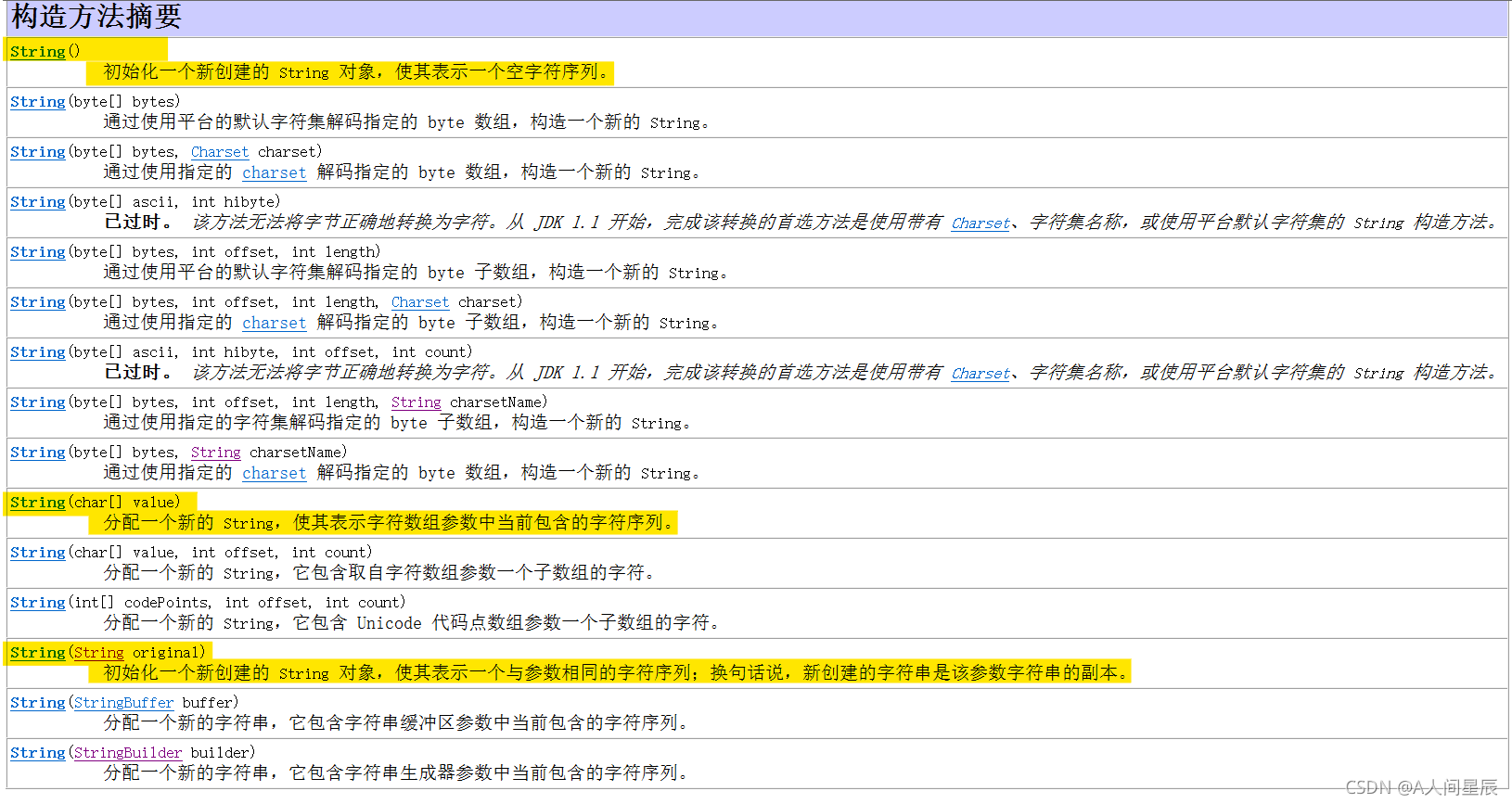Image resolution: width=1512 pixels, height=804 pixels.
Task: Click the StringBuilder parameter type link
Action: coord(128,753)
